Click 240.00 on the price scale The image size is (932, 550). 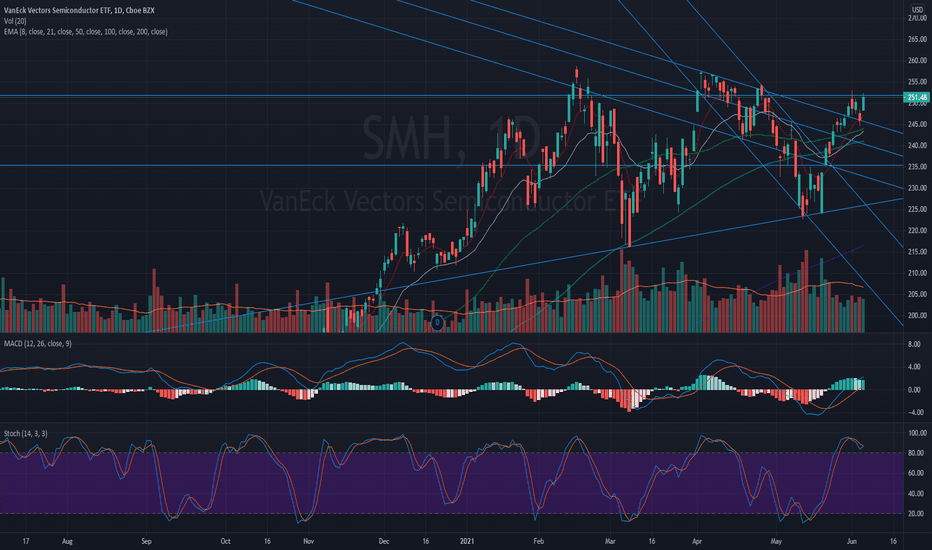pos(917,146)
